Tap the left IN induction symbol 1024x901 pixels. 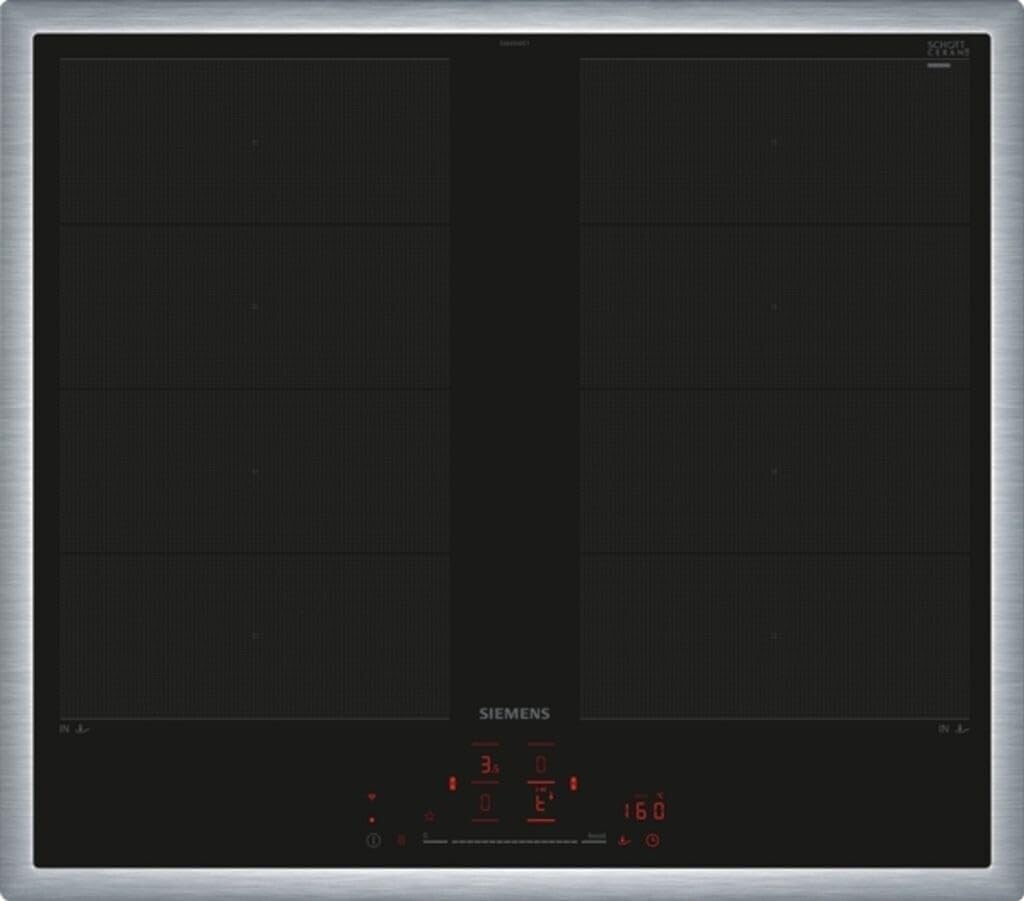click(74, 729)
